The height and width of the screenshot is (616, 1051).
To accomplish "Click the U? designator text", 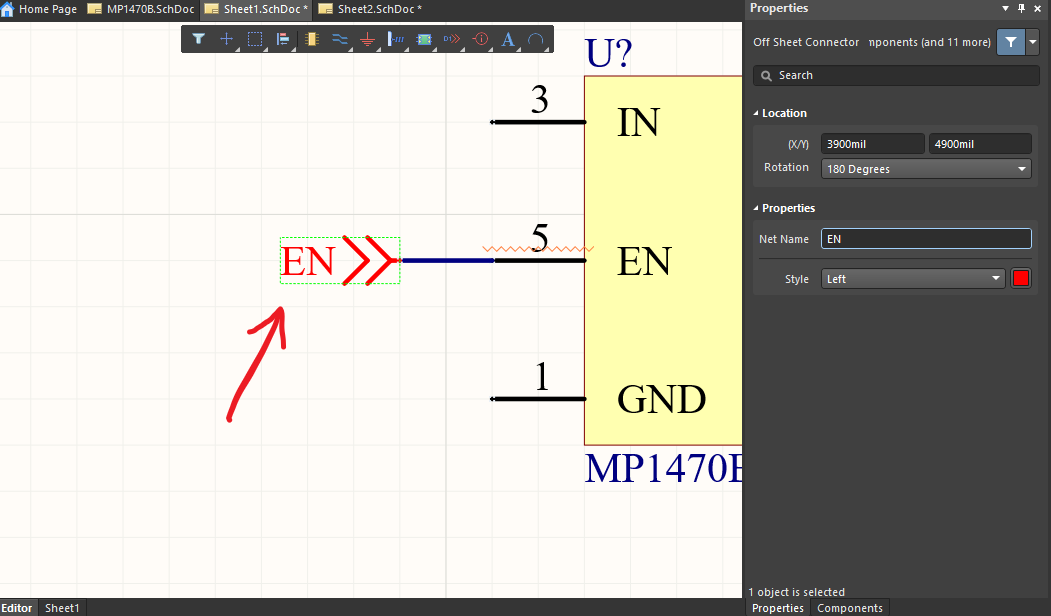I will click(609, 54).
